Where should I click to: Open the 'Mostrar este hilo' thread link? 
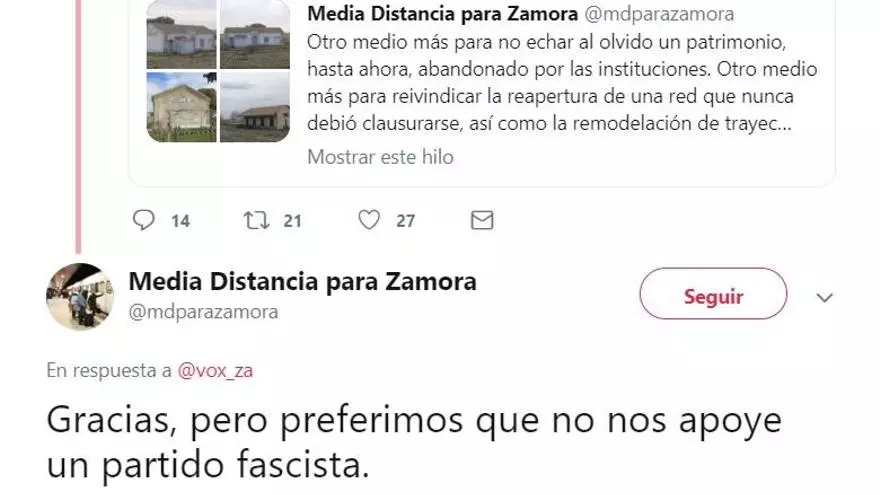coord(380,157)
